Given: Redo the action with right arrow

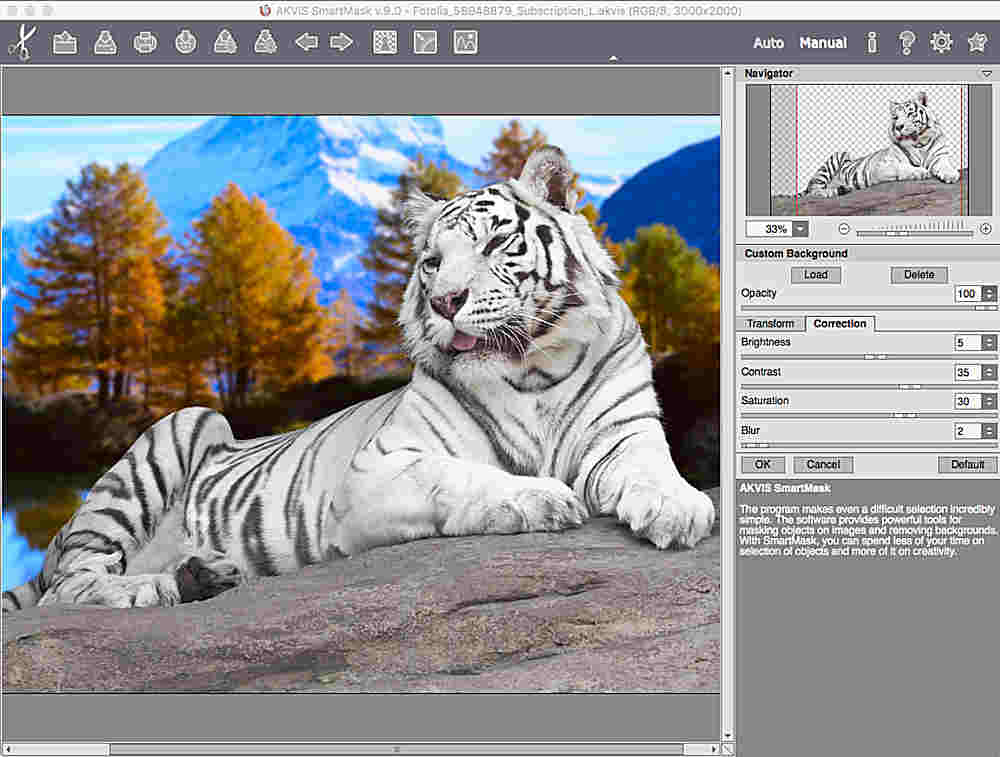Looking at the screenshot, I should [x=342, y=43].
